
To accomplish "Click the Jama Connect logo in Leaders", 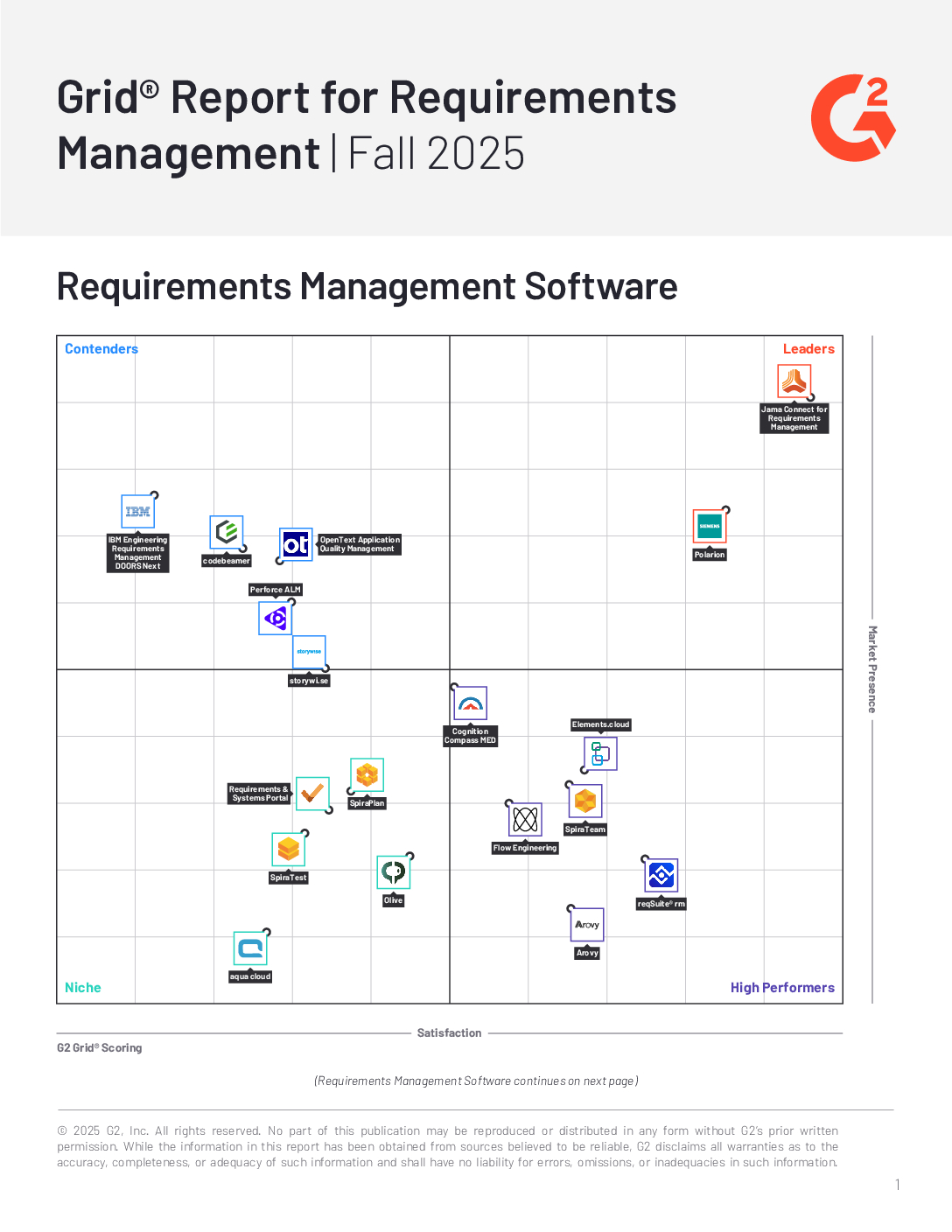I will pos(794,381).
